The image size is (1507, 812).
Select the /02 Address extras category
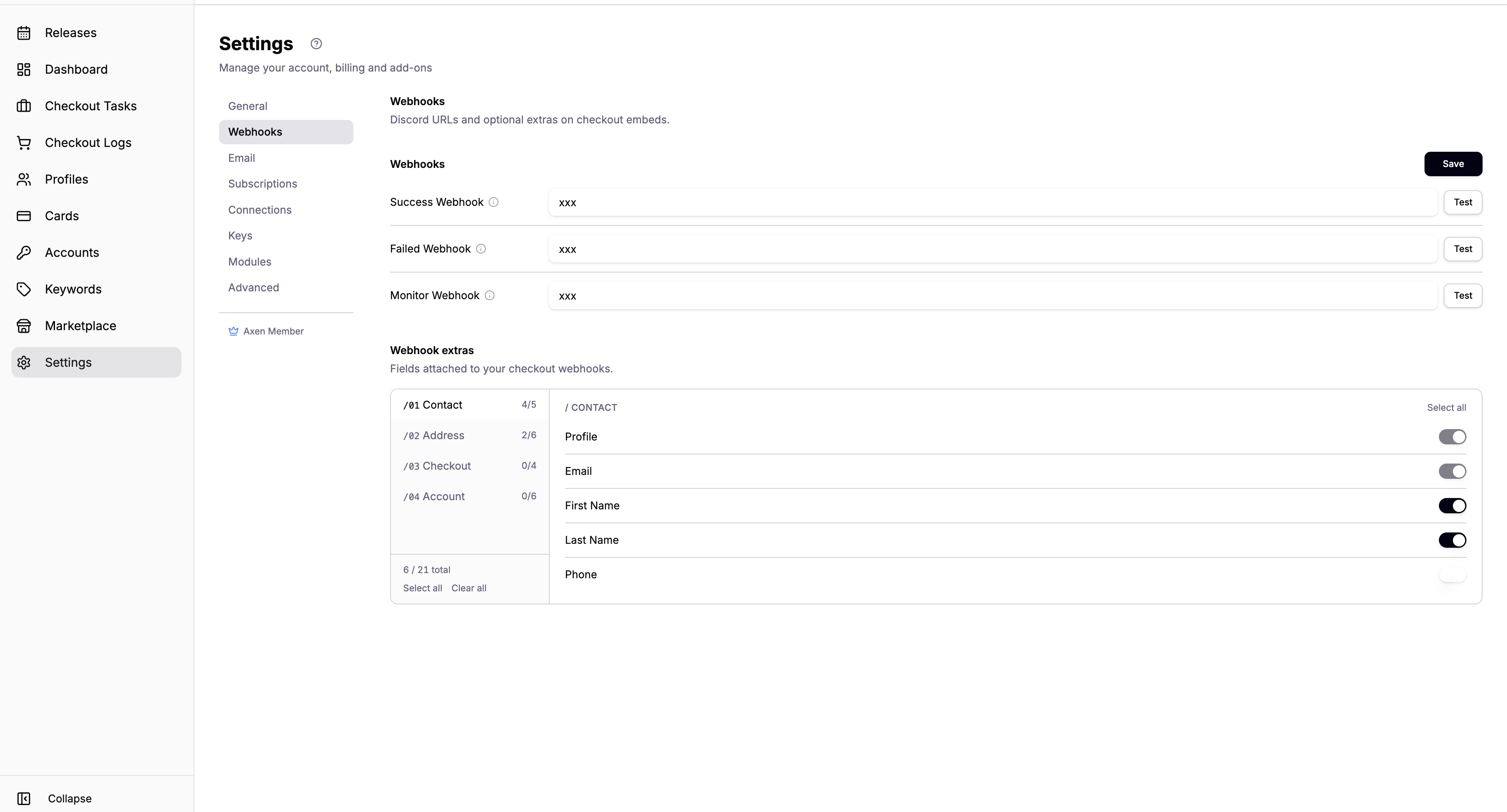coord(470,436)
